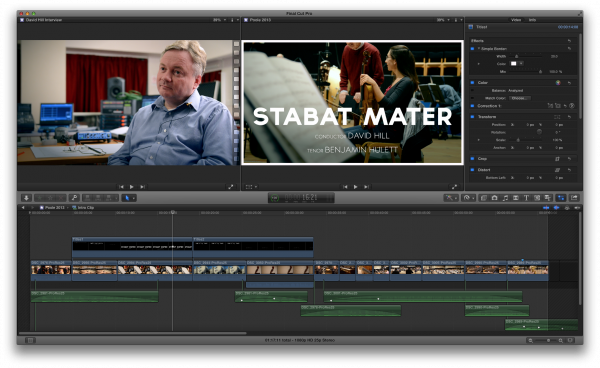Toggle the Transform section checkbox

(472, 117)
